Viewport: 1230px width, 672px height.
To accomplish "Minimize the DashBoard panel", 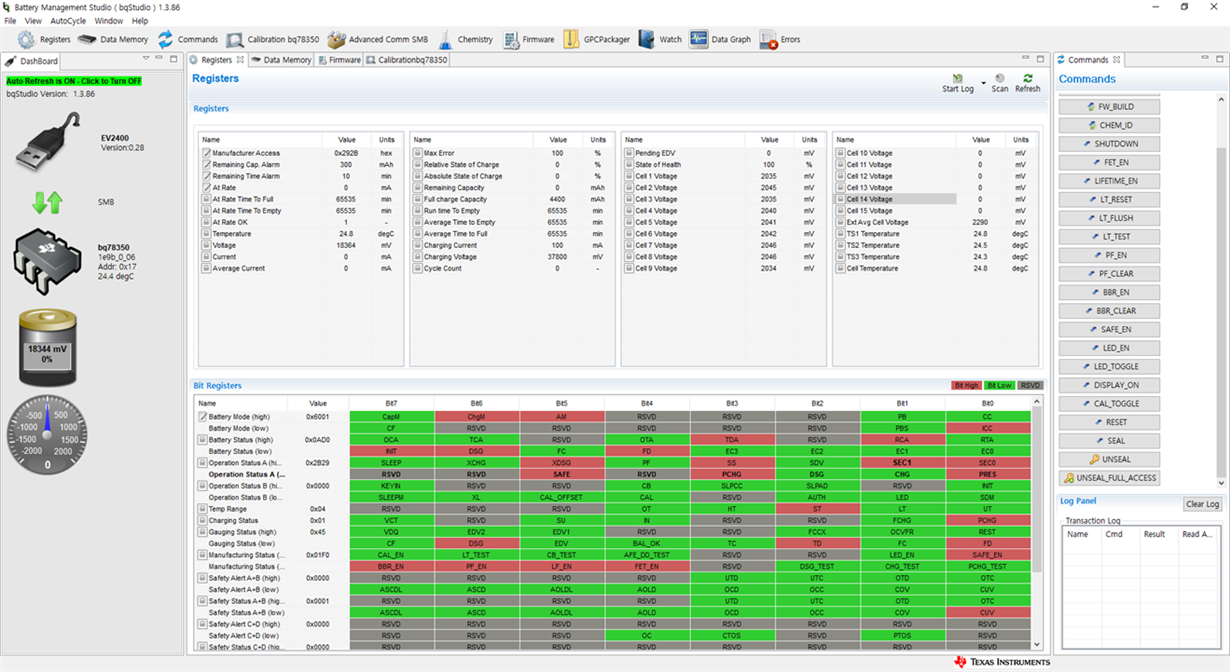I will pos(159,60).
